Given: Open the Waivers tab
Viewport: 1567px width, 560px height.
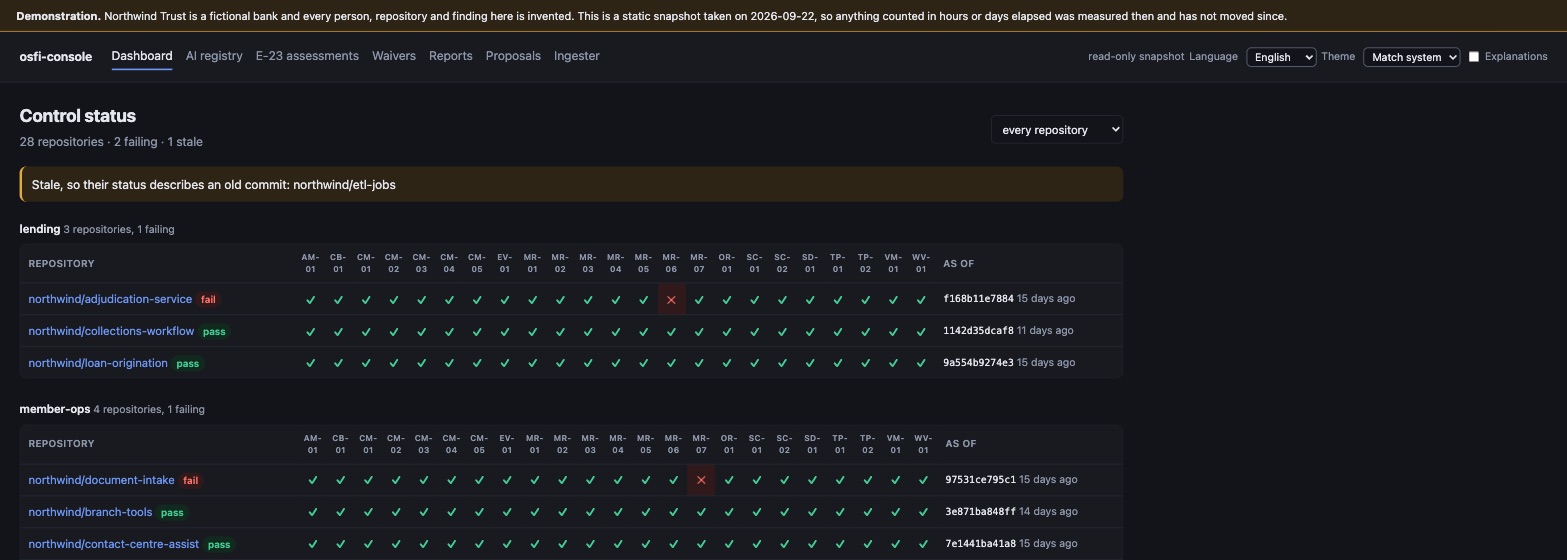Looking at the screenshot, I should (x=394, y=56).
